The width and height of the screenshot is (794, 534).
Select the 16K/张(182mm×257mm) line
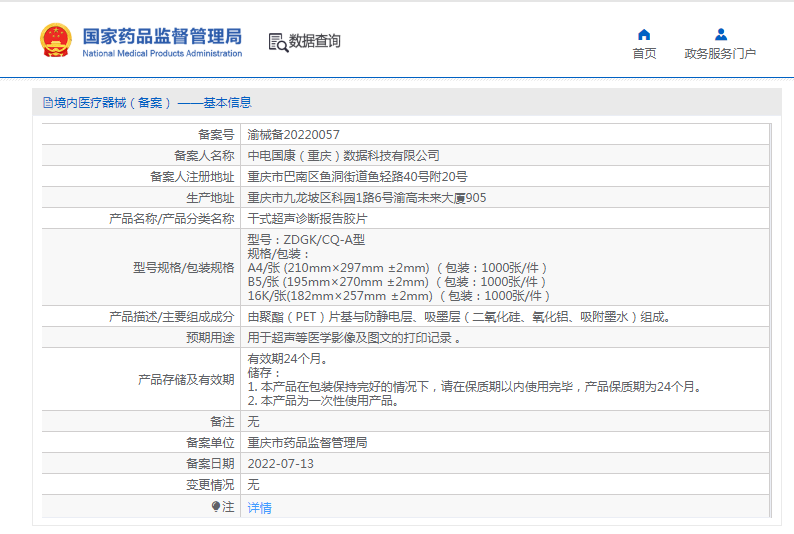(x=399, y=296)
